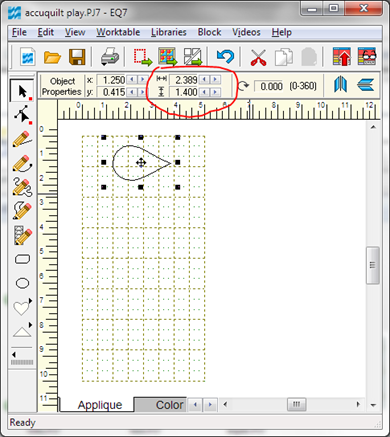Viewport: 390px width, 437px height.
Task: Increase the x position value
Action: pos(143,80)
